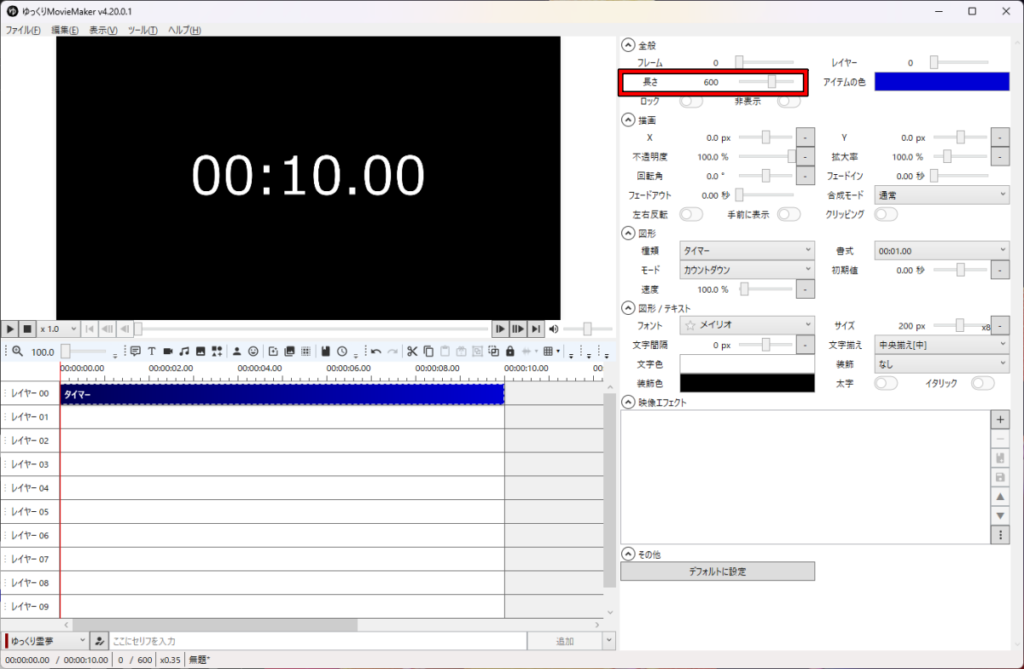Toggle the ロック switch
1024x669 pixels.
(691, 101)
